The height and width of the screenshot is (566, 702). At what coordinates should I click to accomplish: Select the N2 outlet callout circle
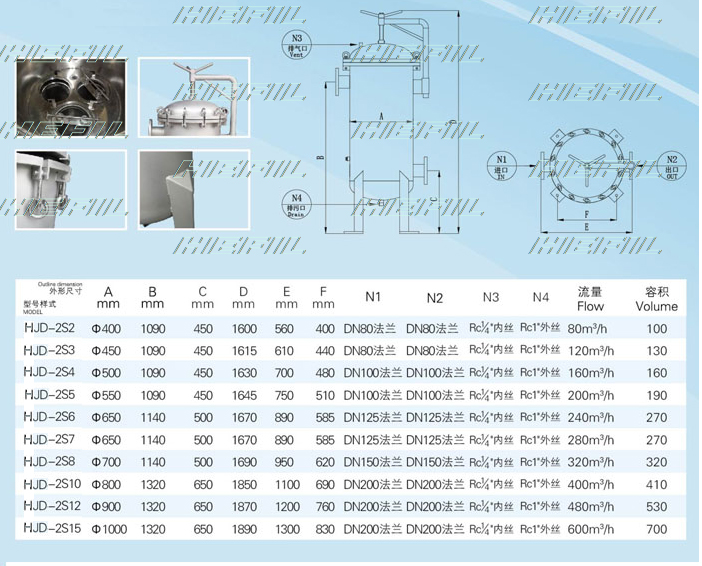672,164
